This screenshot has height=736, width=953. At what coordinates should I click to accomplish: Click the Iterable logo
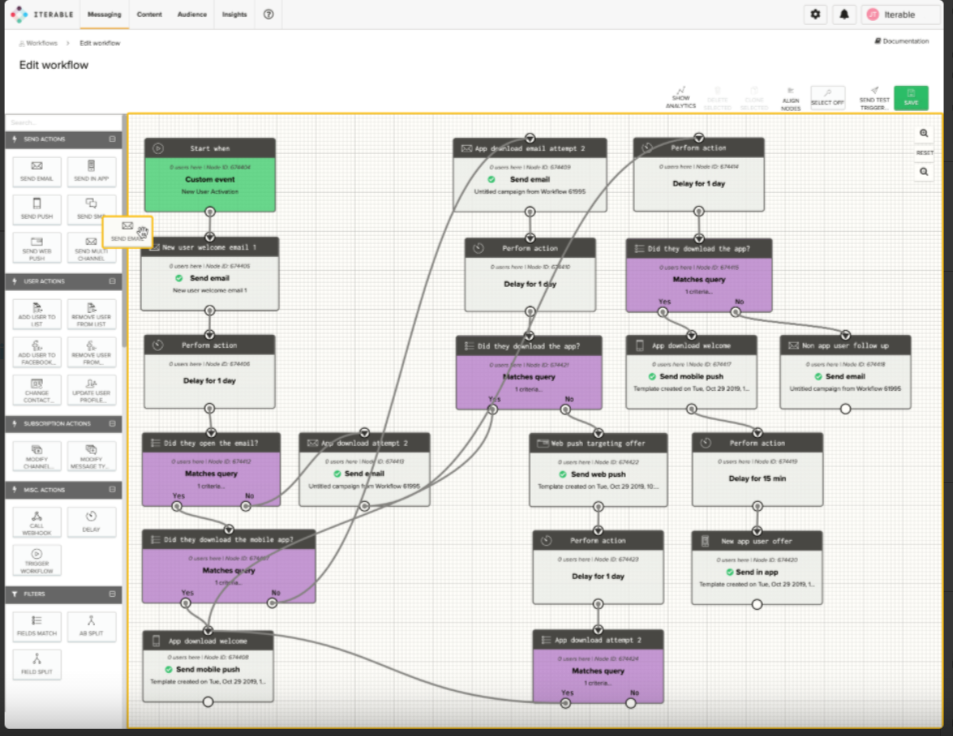42,14
